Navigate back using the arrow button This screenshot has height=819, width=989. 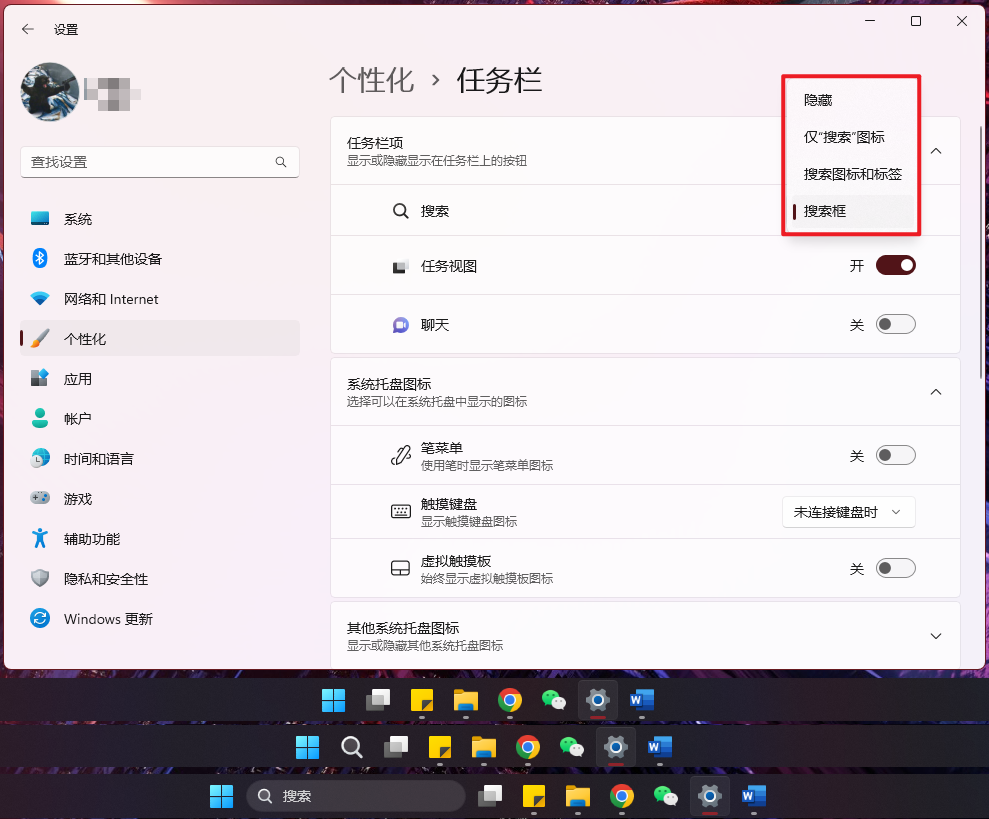click(x=27, y=29)
